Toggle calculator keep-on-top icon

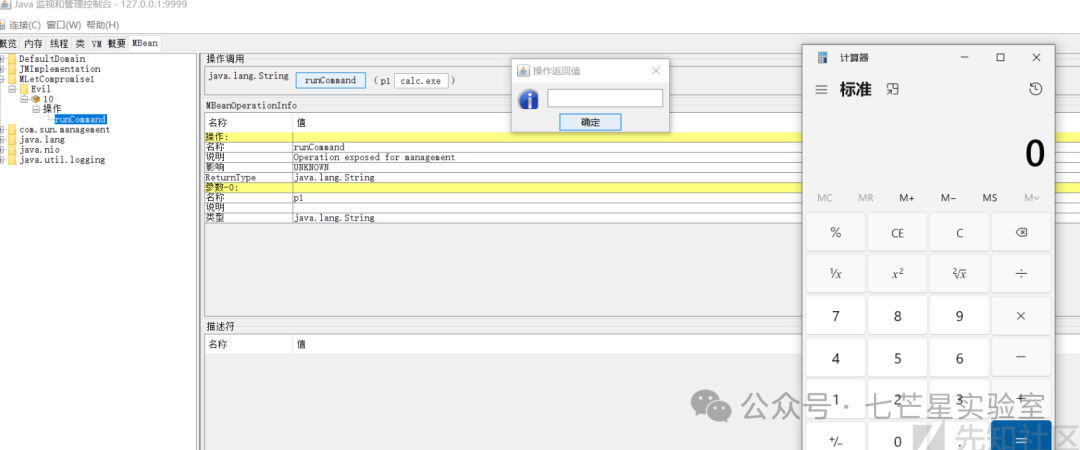(893, 89)
